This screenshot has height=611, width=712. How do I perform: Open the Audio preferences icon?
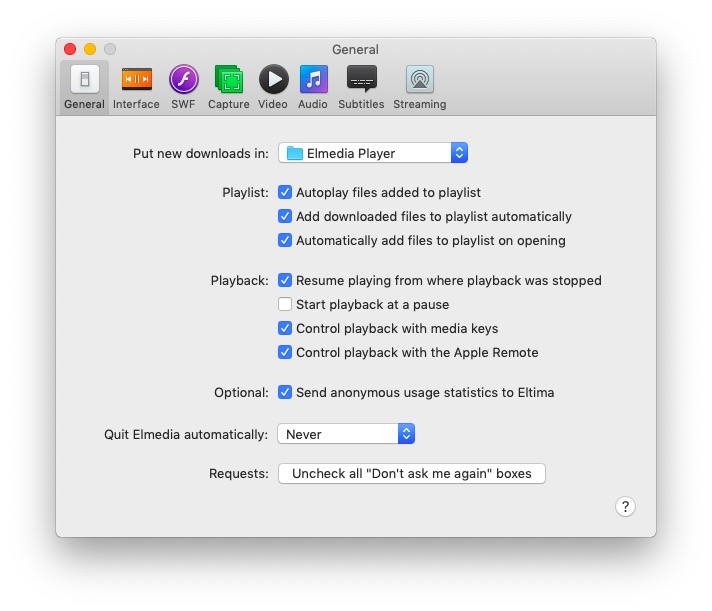pyautogui.click(x=313, y=79)
